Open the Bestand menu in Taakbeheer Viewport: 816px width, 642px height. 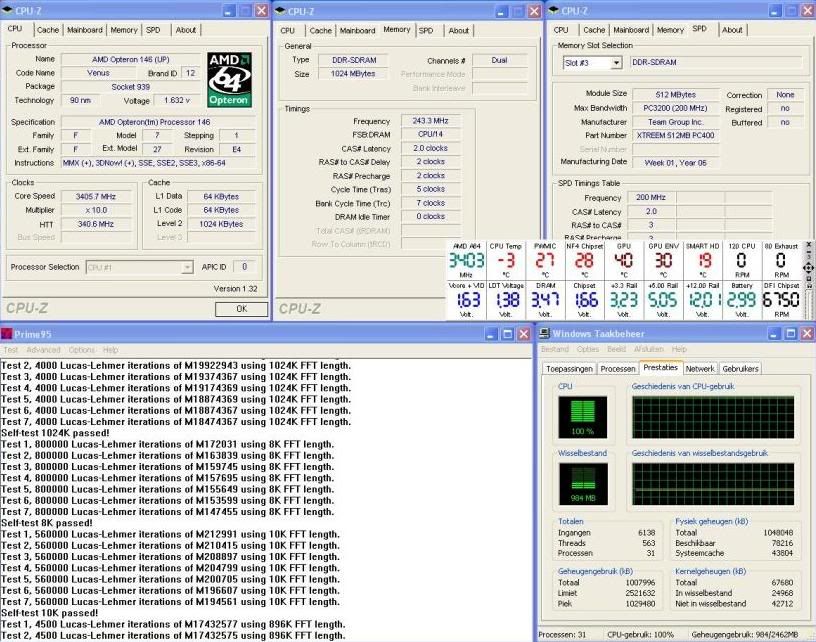click(555, 349)
